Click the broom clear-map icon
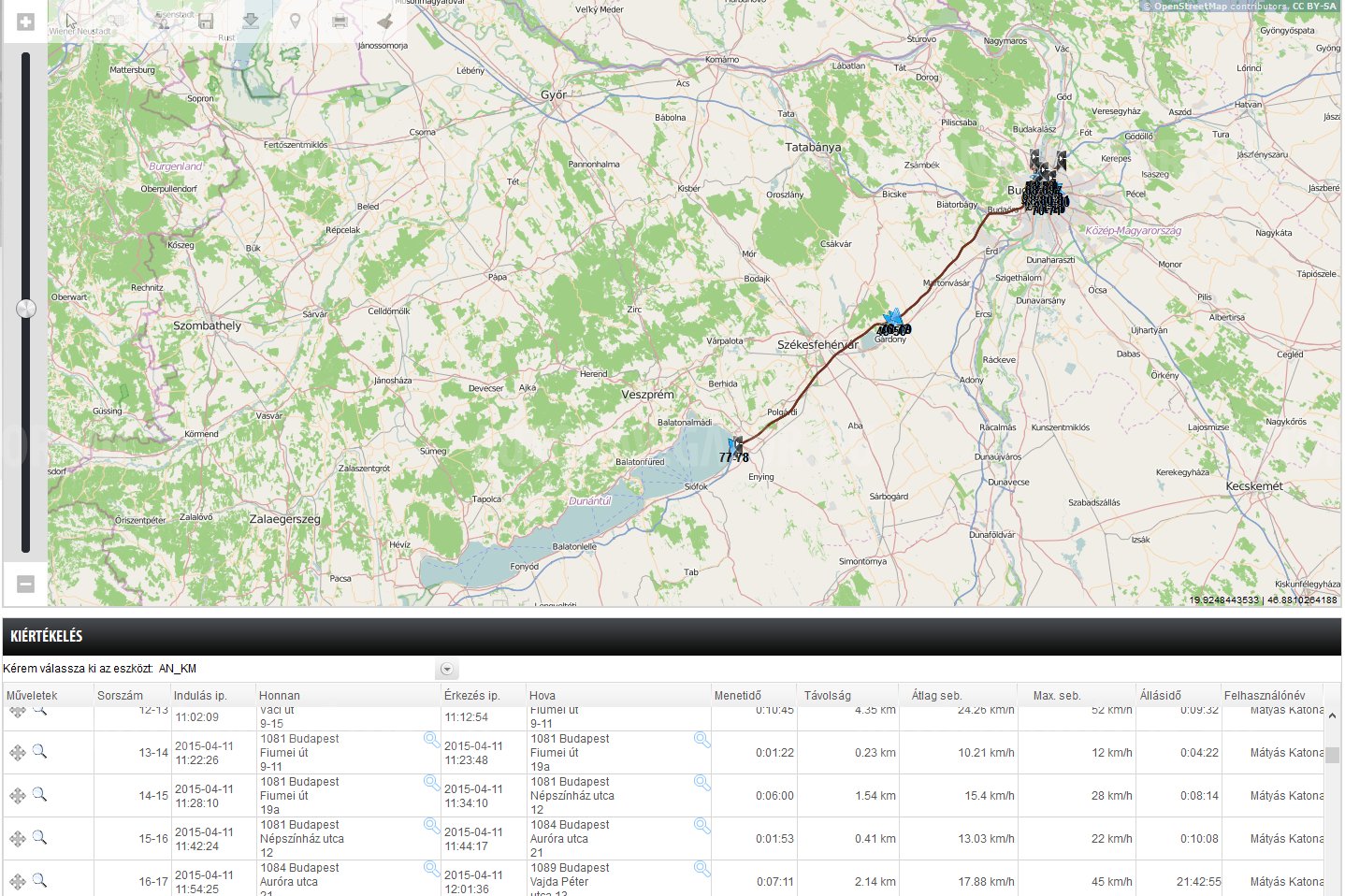 pyautogui.click(x=384, y=22)
